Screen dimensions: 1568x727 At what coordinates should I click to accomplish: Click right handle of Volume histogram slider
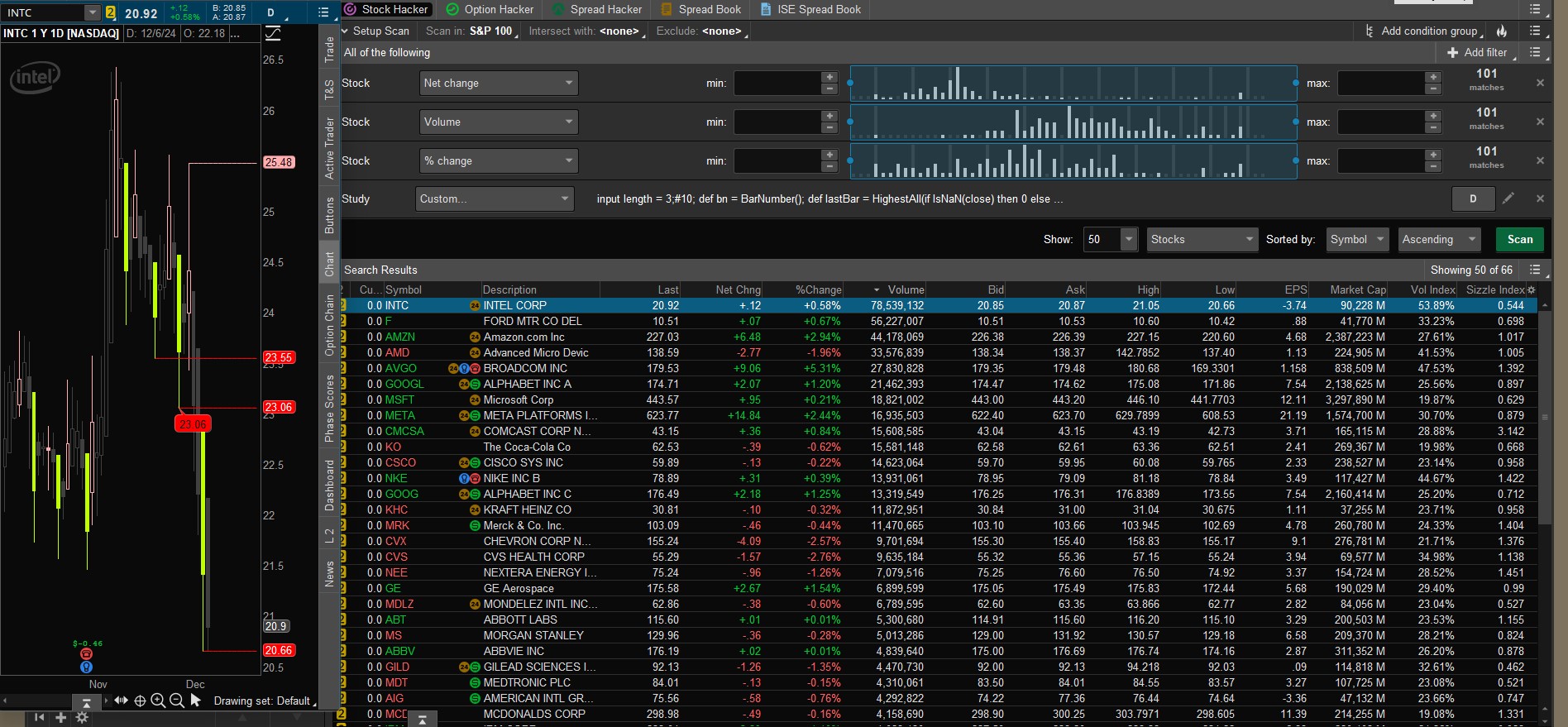click(1295, 122)
